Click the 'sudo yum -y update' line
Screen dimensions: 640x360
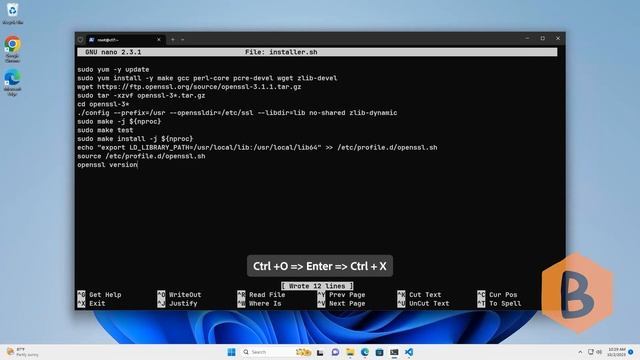tap(113, 69)
